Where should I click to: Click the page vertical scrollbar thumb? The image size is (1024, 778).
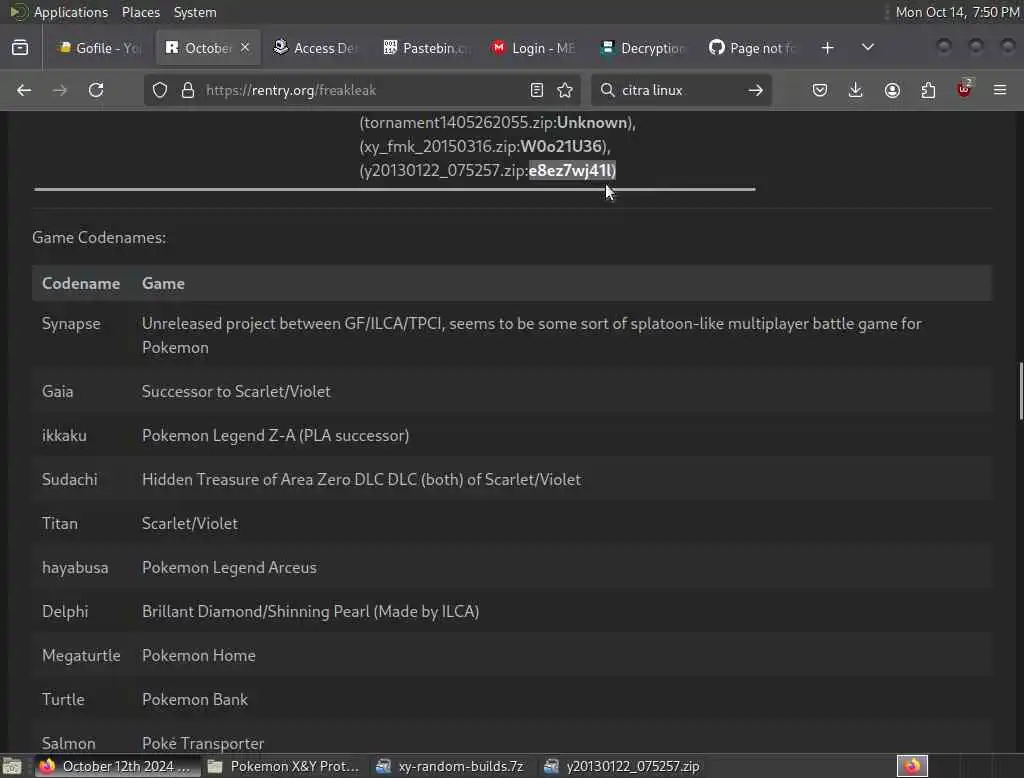click(x=1020, y=391)
